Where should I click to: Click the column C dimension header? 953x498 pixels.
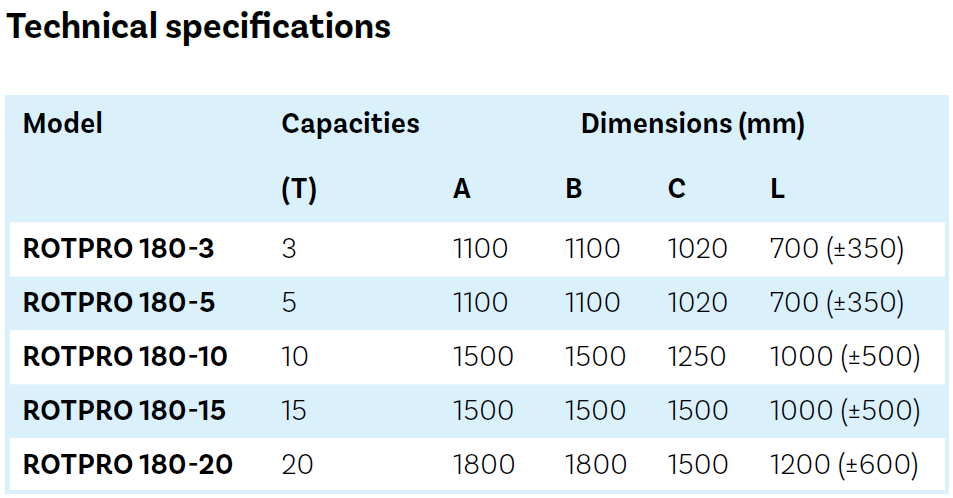676,189
